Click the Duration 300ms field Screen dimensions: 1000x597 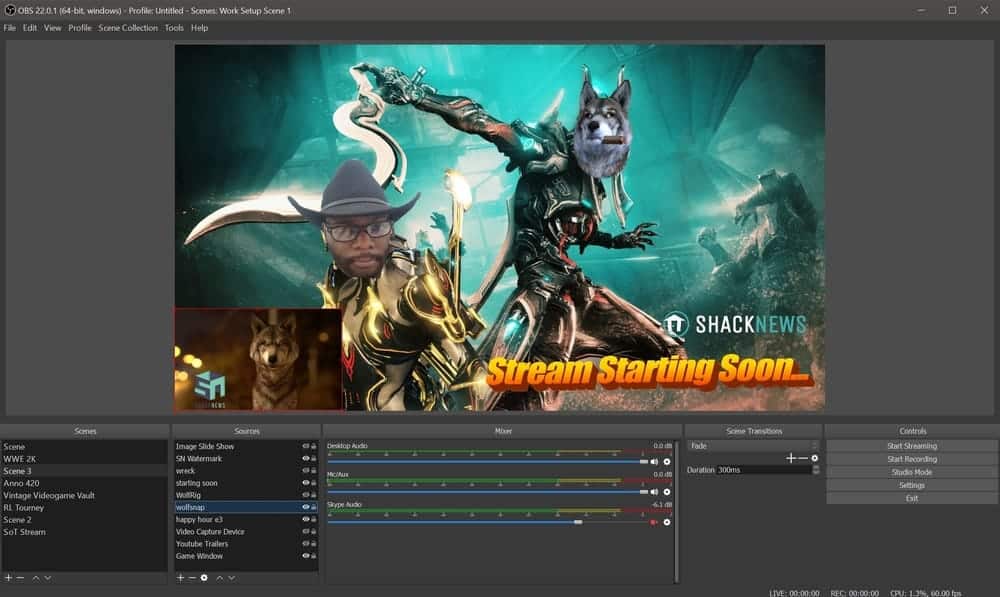(764, 470)
